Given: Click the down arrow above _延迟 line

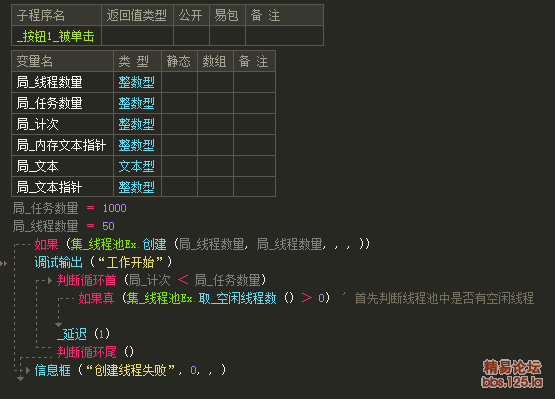Looking at the screenshot, I should [x=58, y=324].
